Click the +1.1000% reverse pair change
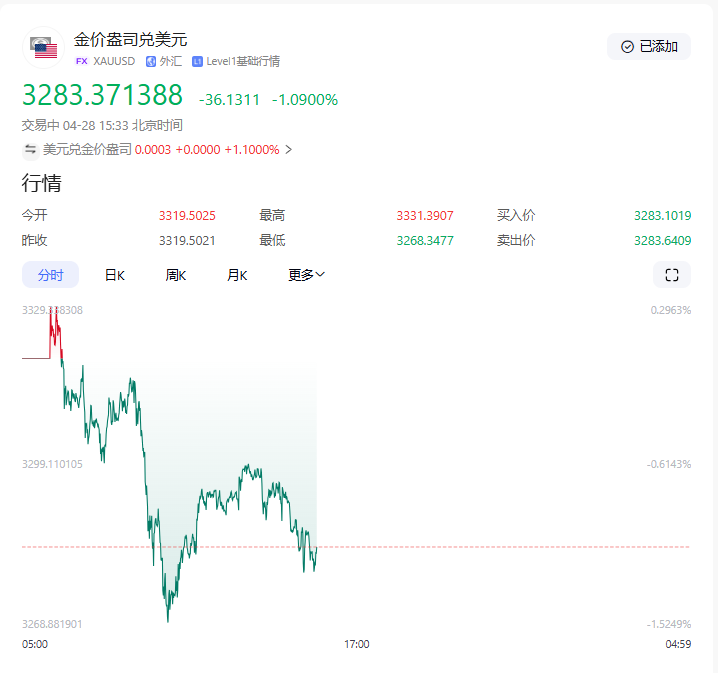718x673 pixels. click(252, 150)
